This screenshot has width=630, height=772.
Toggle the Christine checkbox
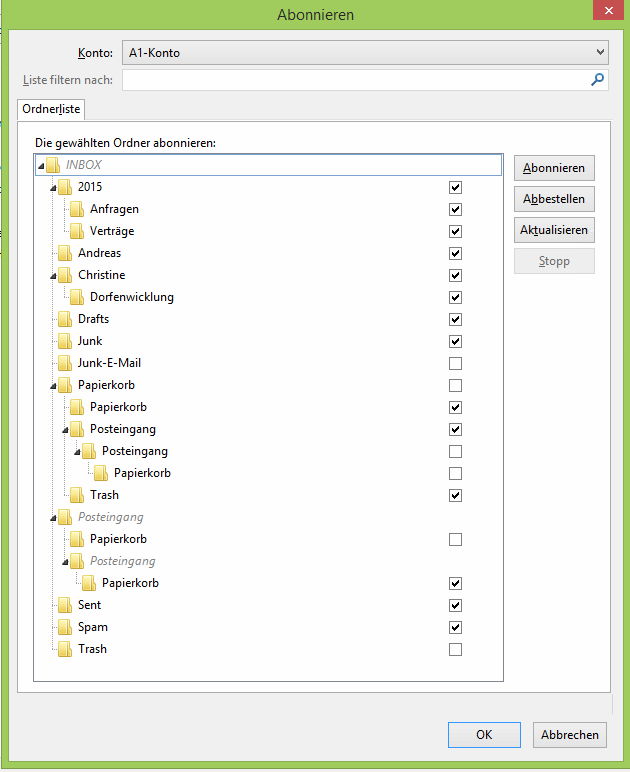455,276
